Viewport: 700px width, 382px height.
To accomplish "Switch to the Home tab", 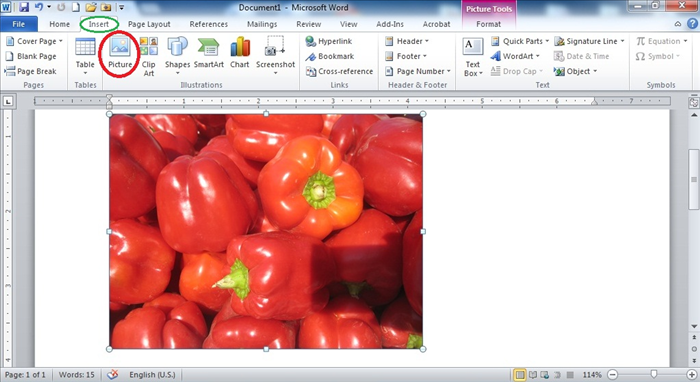I will pyautogui.click(x=59, y=24).
